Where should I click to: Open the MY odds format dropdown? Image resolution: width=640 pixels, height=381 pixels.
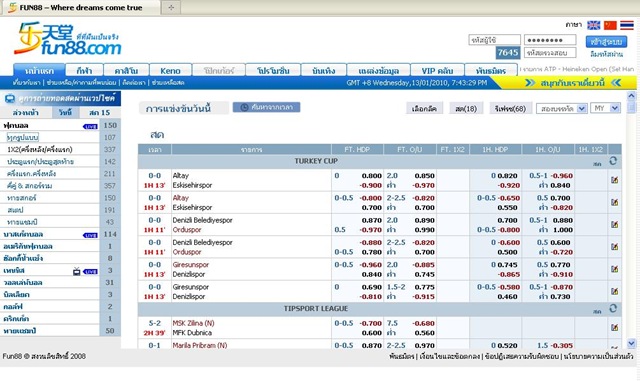[605, 108]
